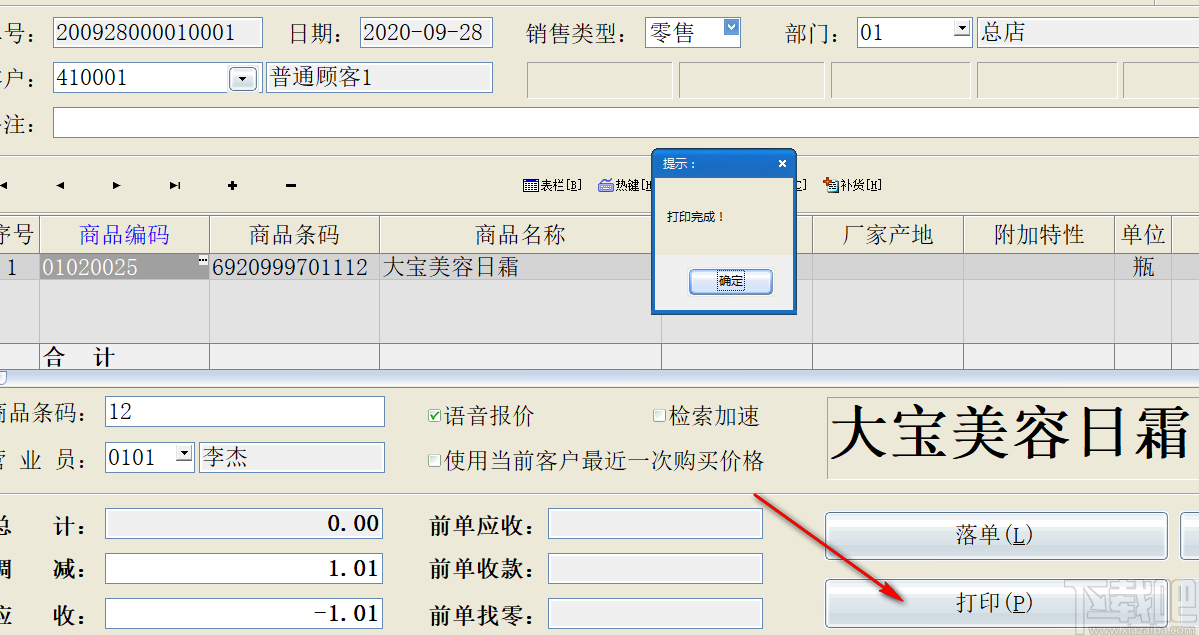Add a new row using the plus icon
This screenshot has height=635, width=1199.
coord(231,184)
